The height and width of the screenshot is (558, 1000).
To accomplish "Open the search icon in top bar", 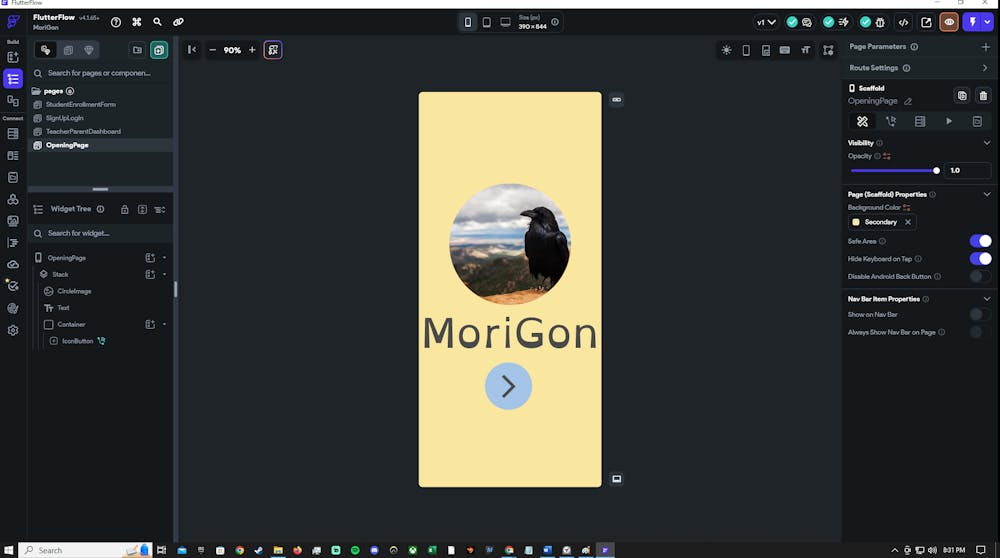I will click(157, 22).
